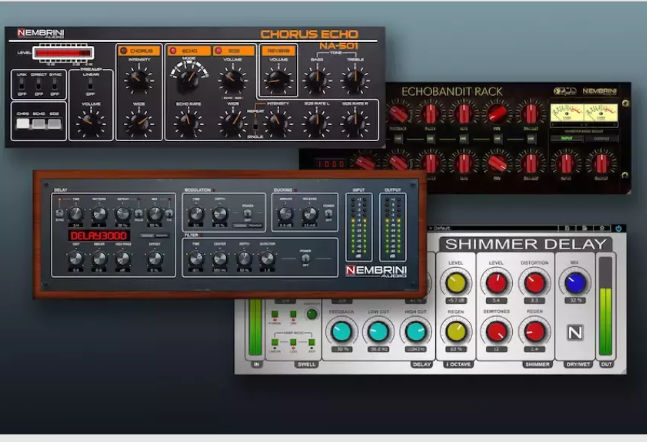This screenshot has height=442, width=647.
Task: Toggle the Sync switch on Delay3000
Action: click(59, 213)
